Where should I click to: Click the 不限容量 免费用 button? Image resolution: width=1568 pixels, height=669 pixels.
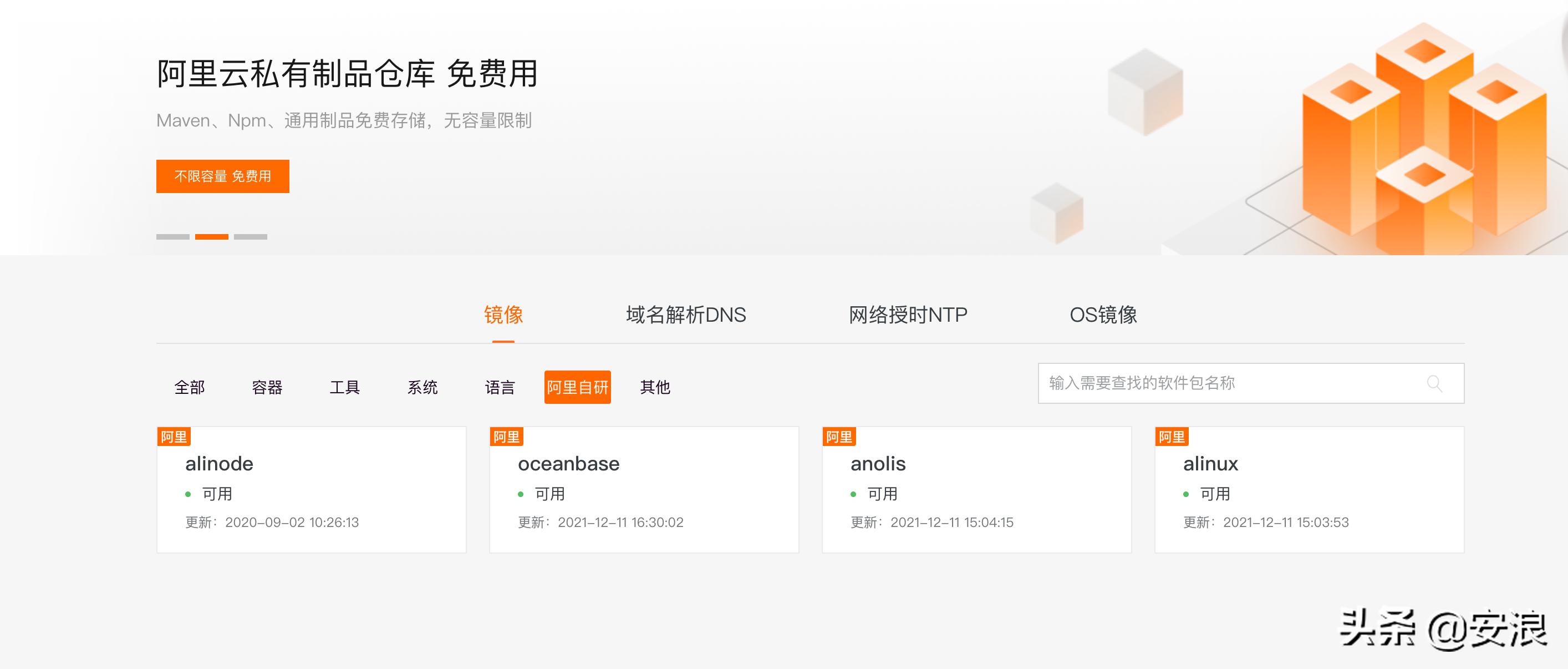pyautogui.click(x=222, y=176)
